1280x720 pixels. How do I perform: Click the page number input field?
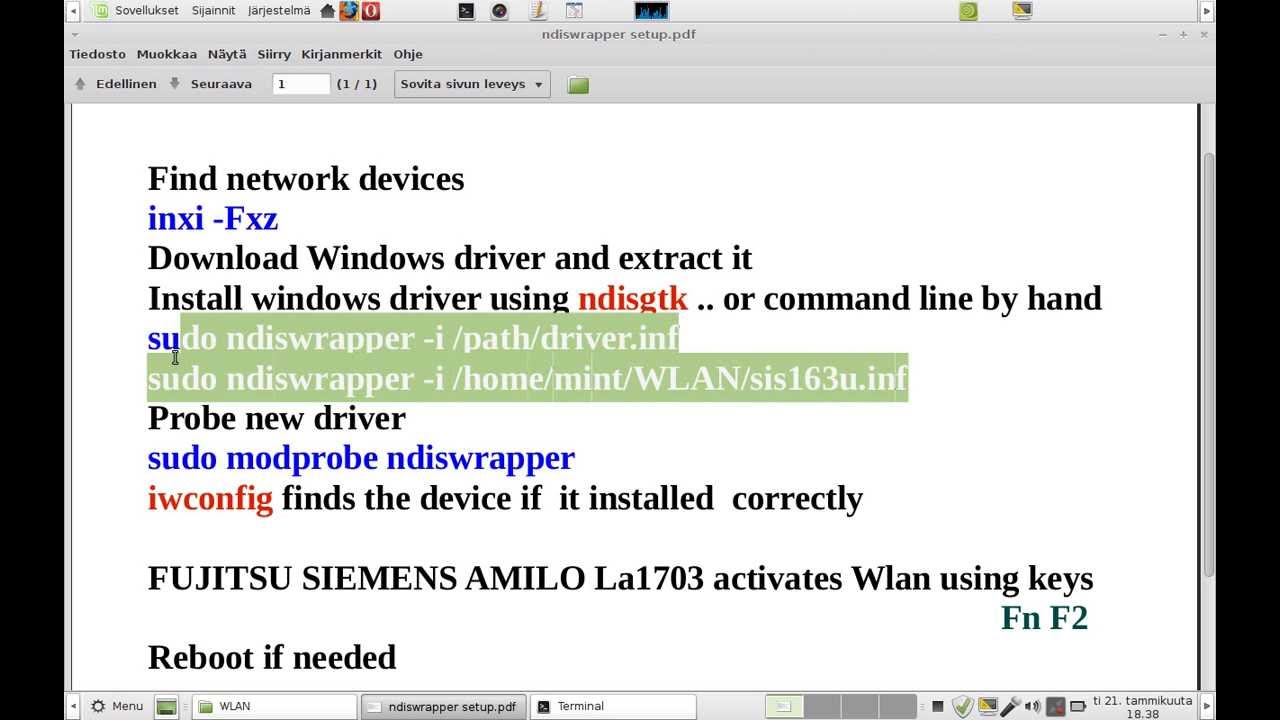(301, 84)
